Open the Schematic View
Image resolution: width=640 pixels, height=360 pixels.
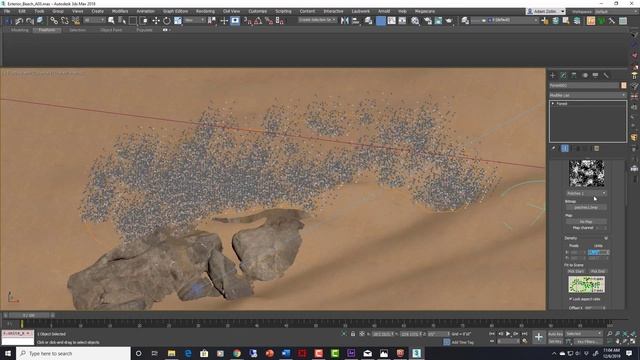pos(402,20)
